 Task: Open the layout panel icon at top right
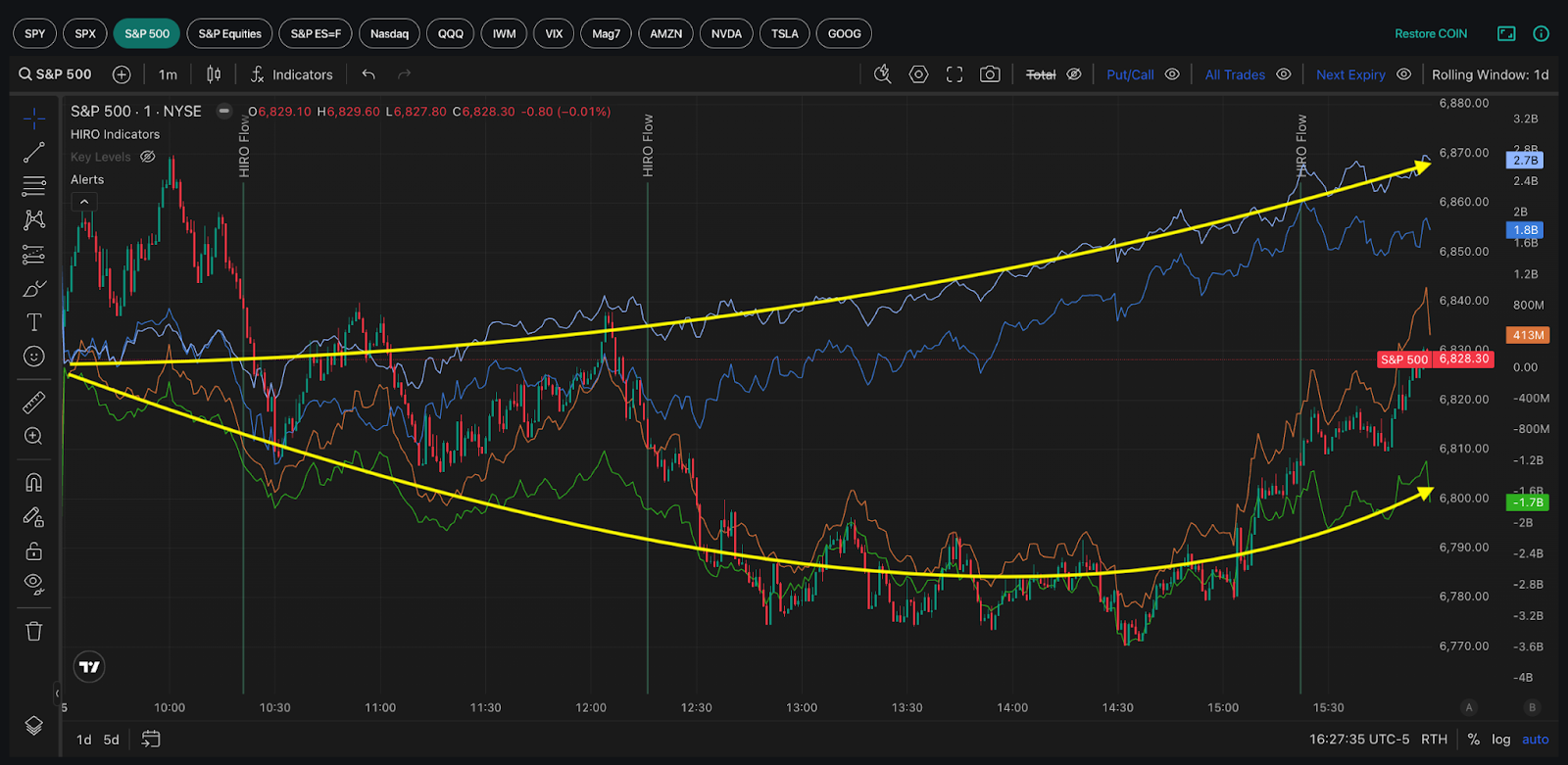point(1506,33)
